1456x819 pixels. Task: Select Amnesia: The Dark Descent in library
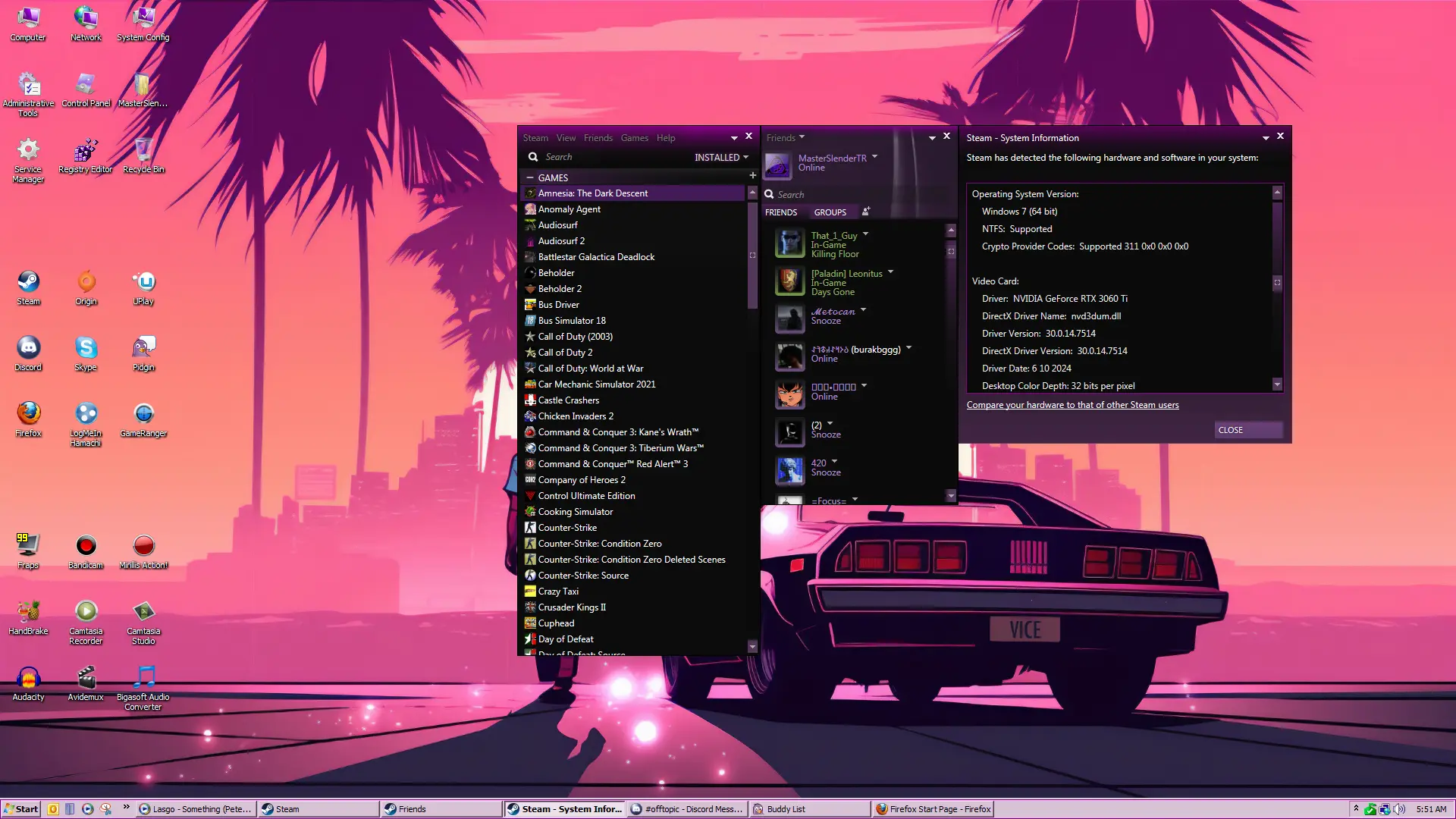633,193
